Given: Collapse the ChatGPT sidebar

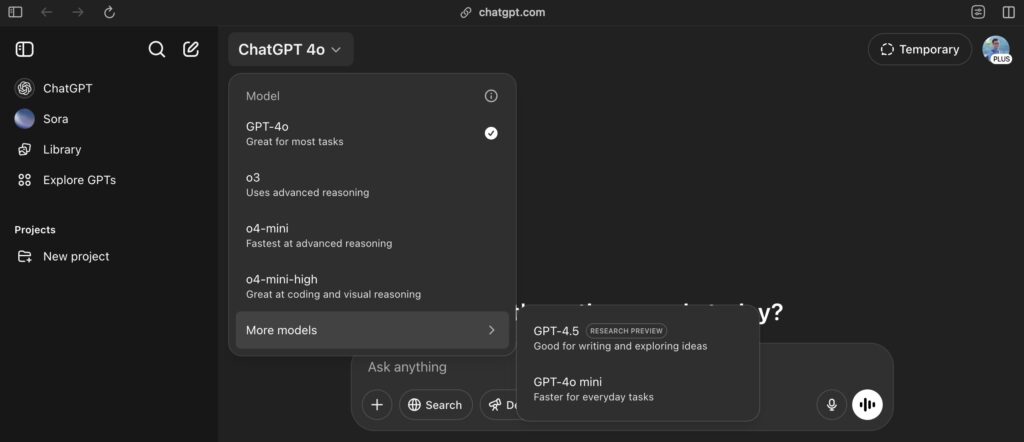Looking at the screenshot, I should click(24, 50).
